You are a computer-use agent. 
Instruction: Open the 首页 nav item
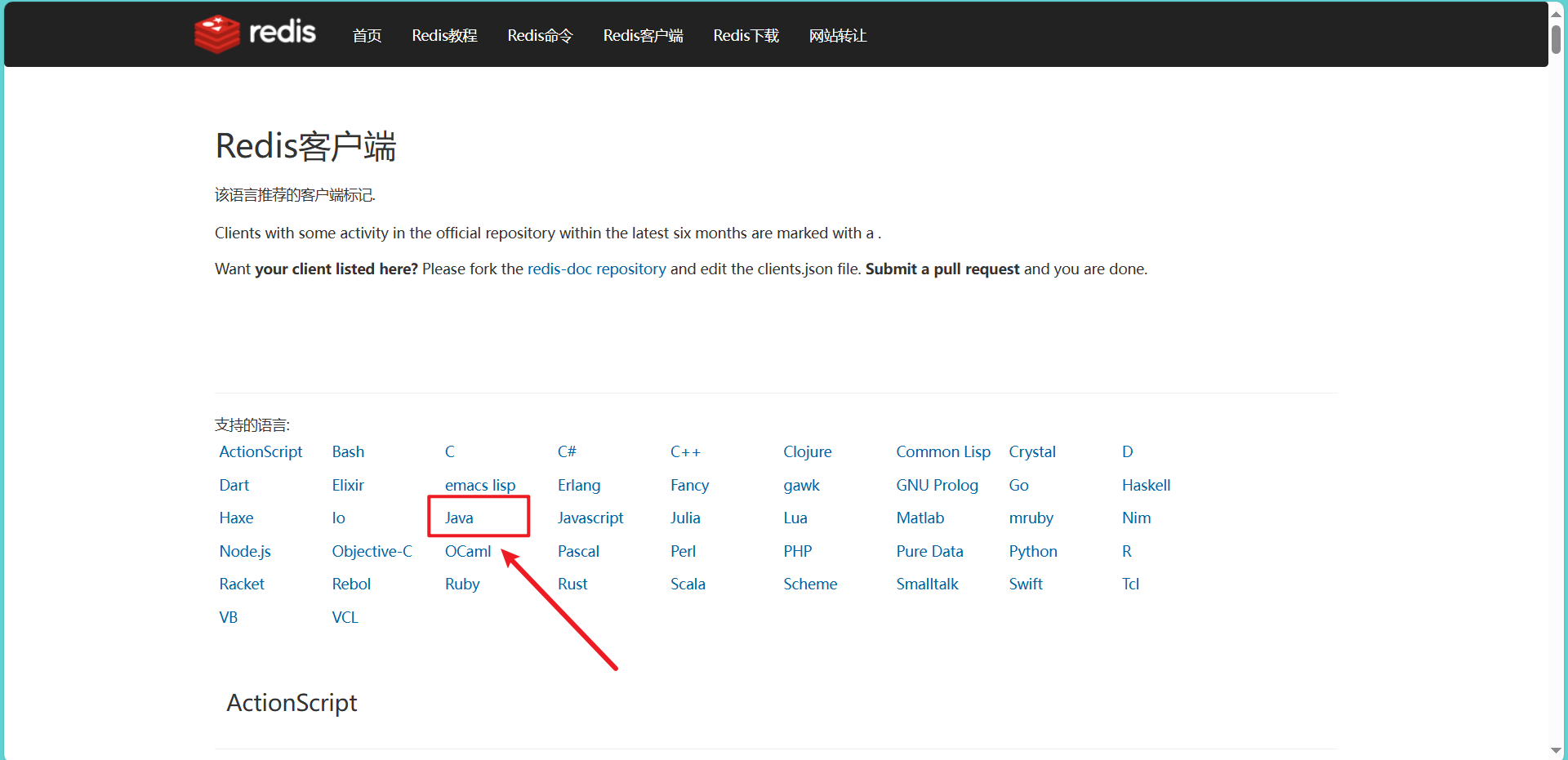coord(367,36)
